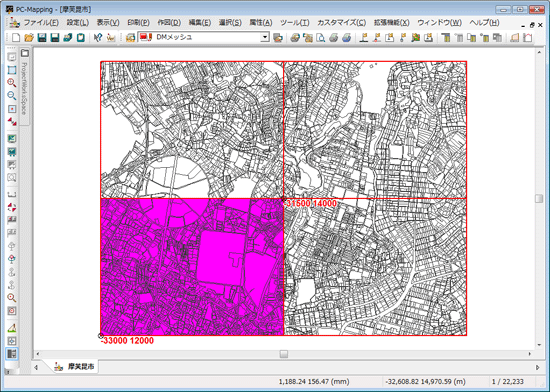The width and height of the screenshot is (550, 392).
Task: Click the upper anchor icon in left toolbar
Action: click(x=12, y=272)
